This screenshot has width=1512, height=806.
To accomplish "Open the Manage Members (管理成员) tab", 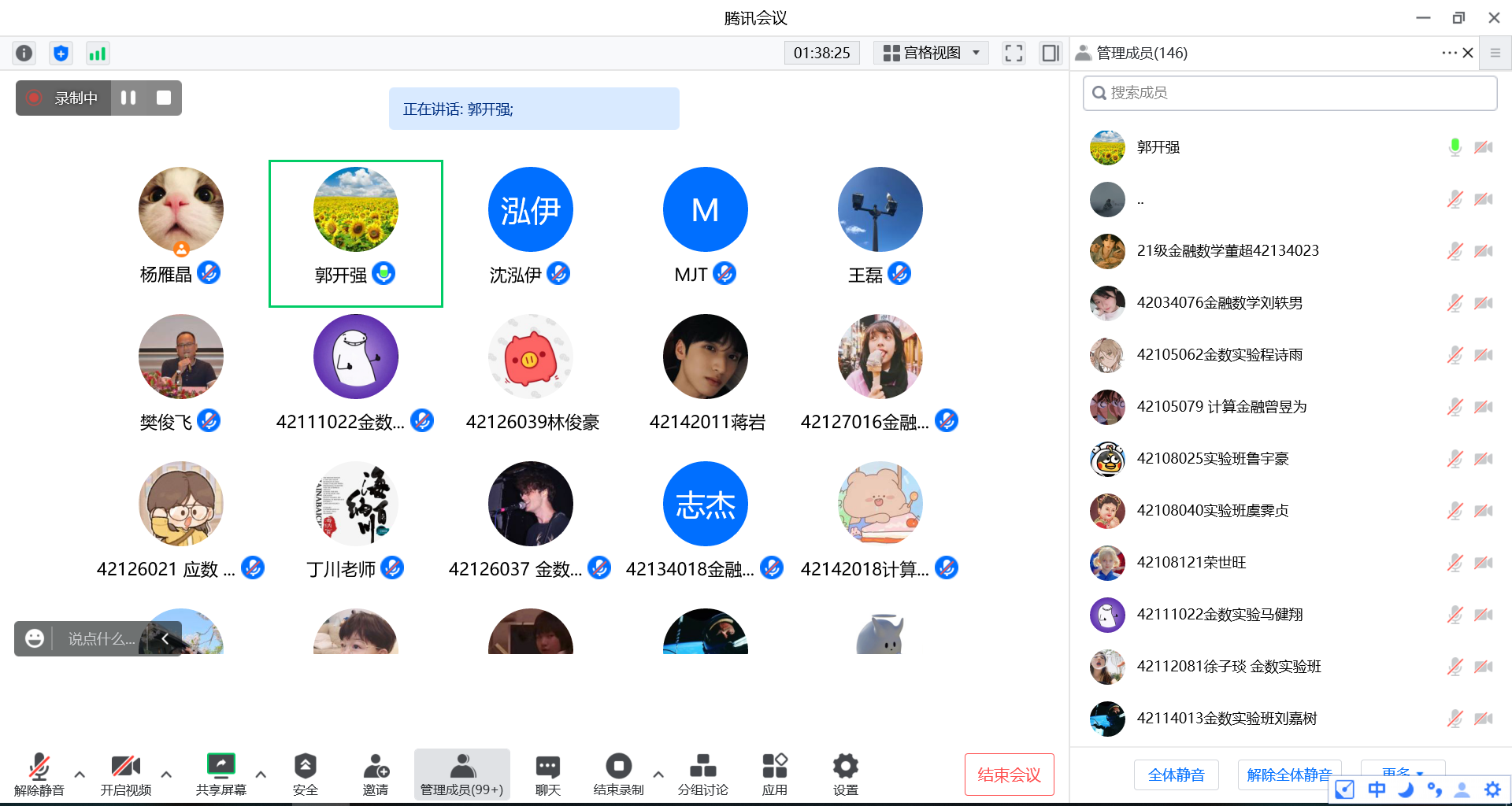I will (461, 775).
